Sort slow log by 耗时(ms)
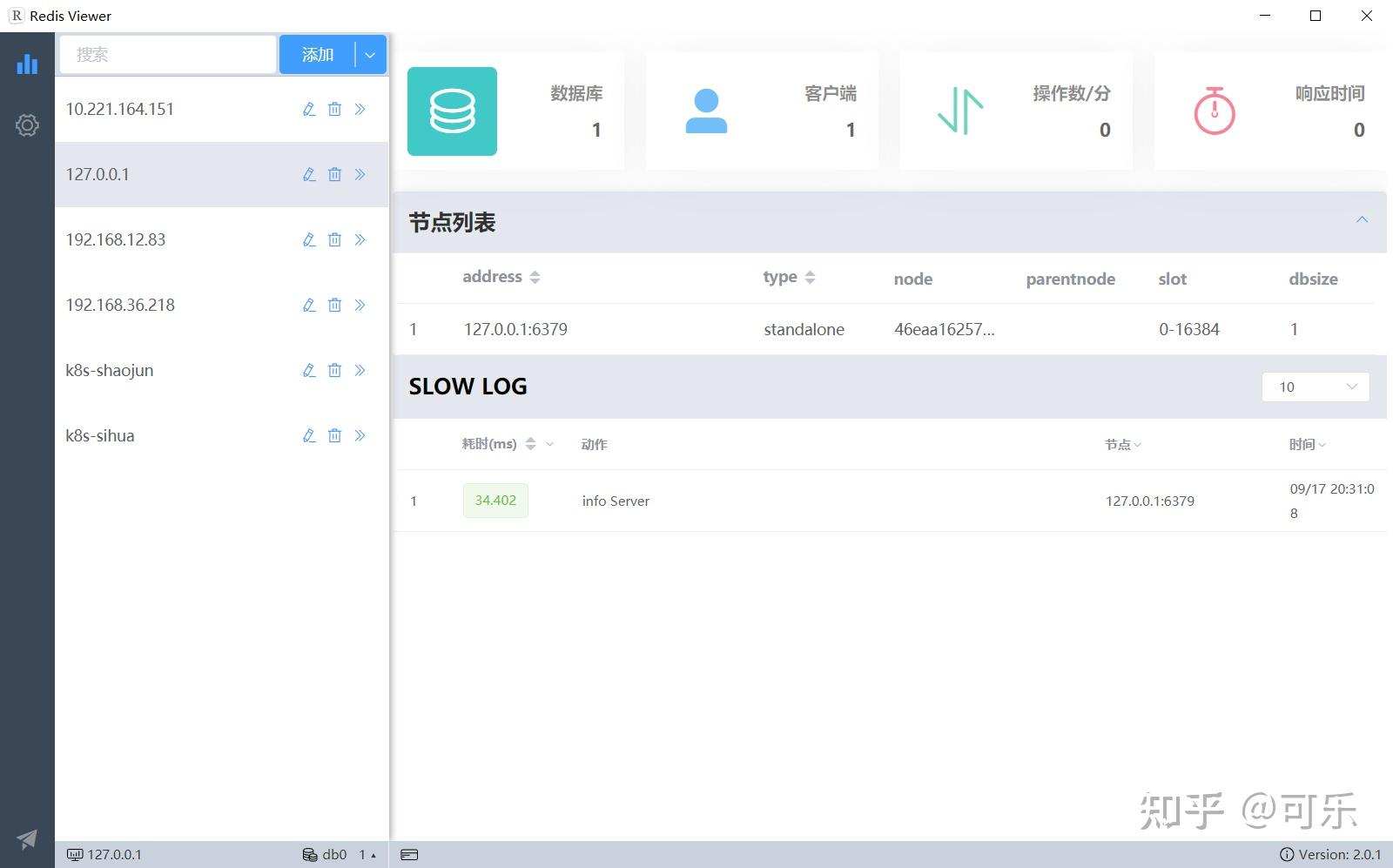Viewport: 1393px width, 868px height. 530,444
